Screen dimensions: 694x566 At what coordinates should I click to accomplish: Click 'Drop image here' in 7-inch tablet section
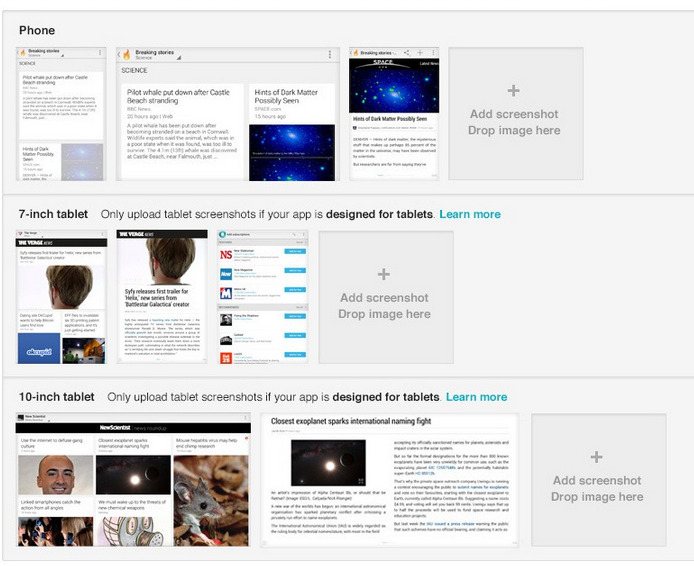[384, 314]
